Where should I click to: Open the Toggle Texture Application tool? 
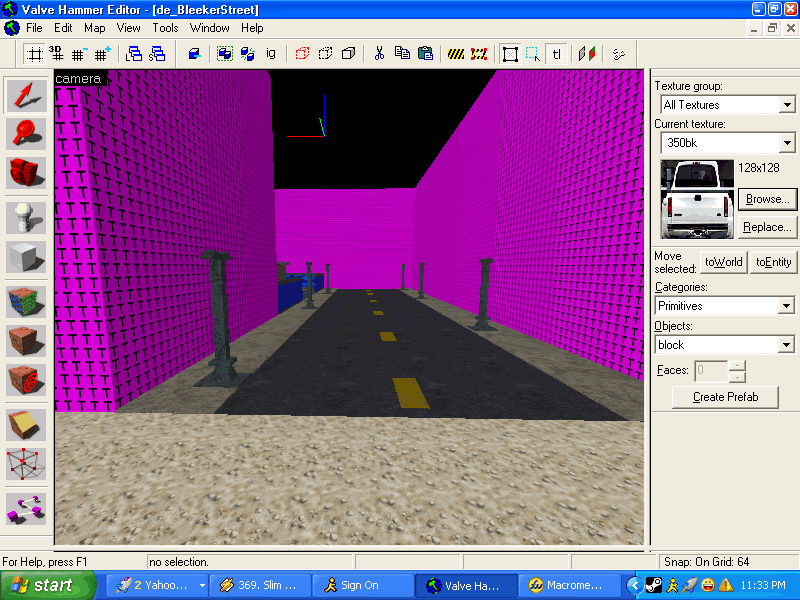coord(26,301)
